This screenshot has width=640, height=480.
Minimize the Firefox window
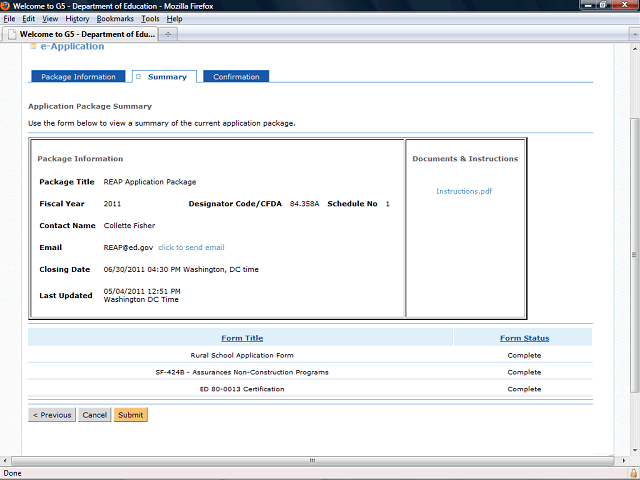pyautogui.click(x=588, y=5)
